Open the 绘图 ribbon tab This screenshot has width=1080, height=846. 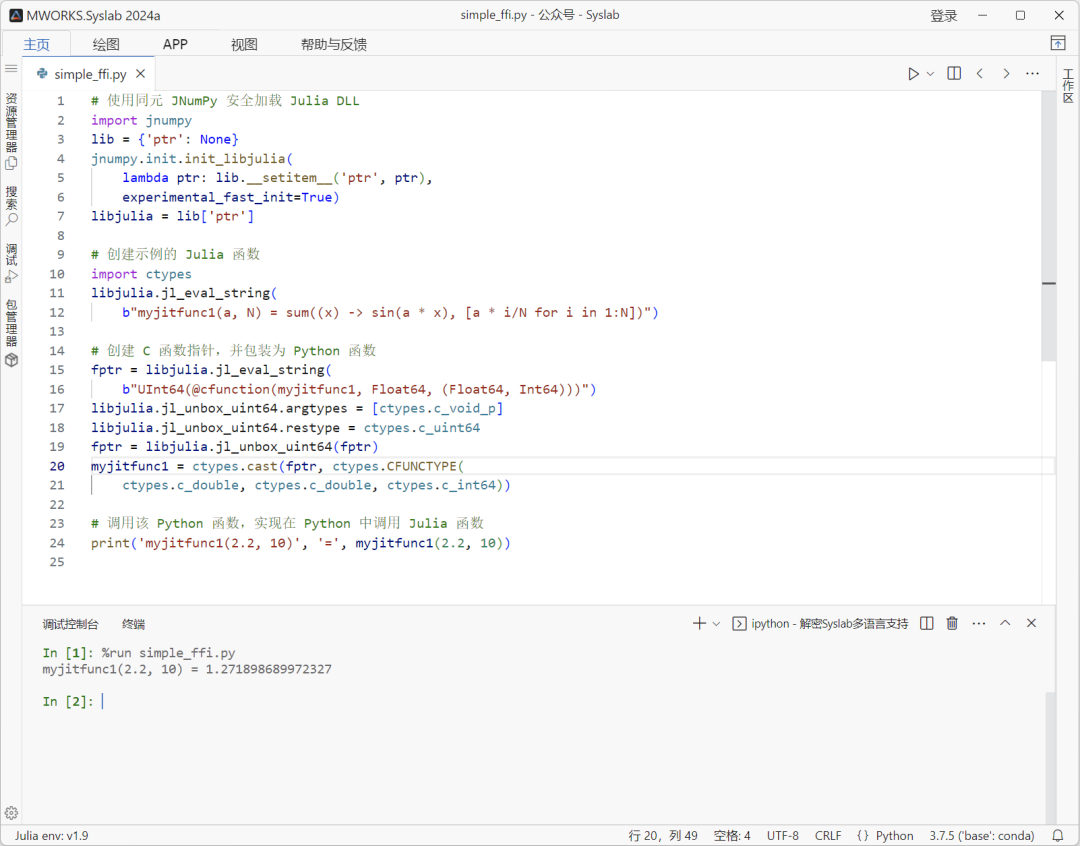point(106,43)
